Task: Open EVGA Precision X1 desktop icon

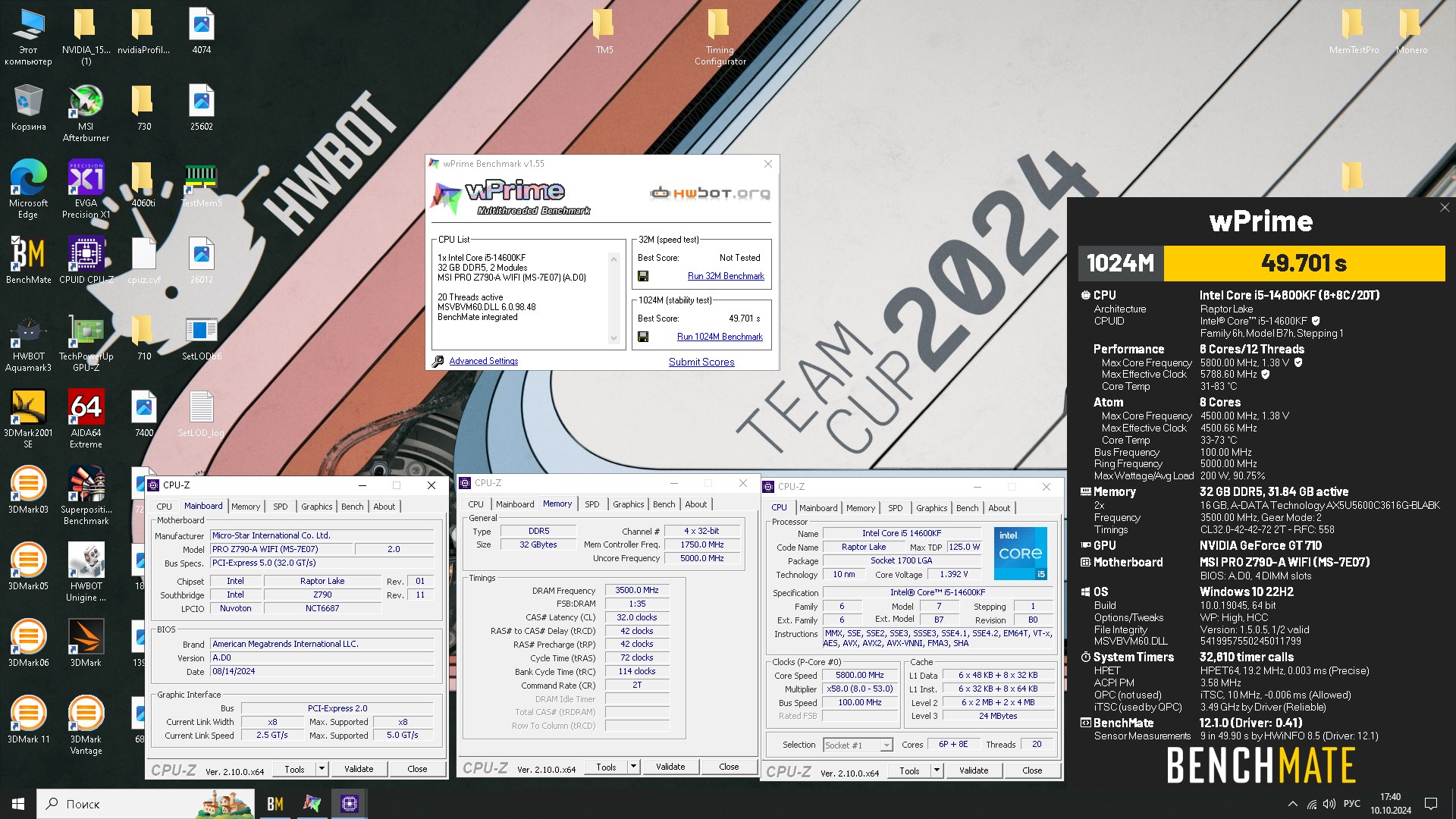Action: pos(86,189)
